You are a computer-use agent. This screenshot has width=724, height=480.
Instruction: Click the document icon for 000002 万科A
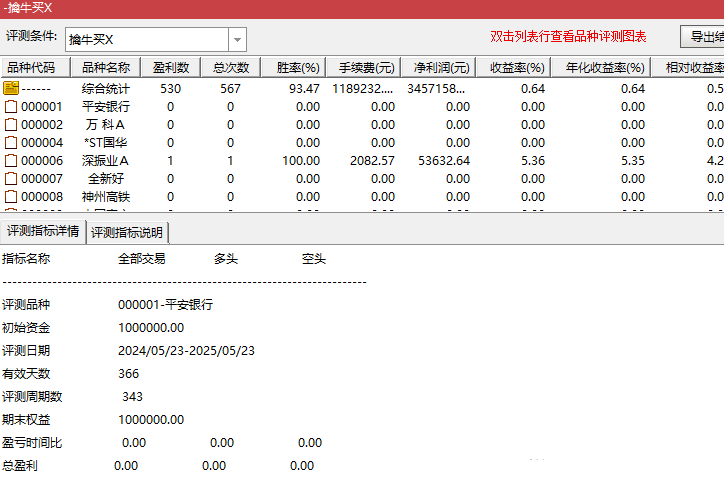coord(11,125)
